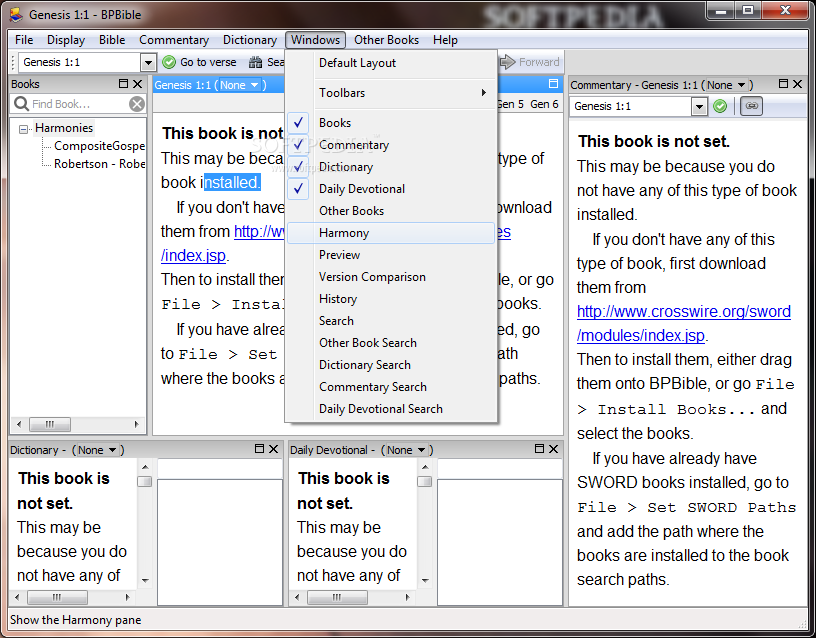Screen dimensions: 816x638
Task: Jump to the Gen 5 chapter link
Action: (510, 104)
